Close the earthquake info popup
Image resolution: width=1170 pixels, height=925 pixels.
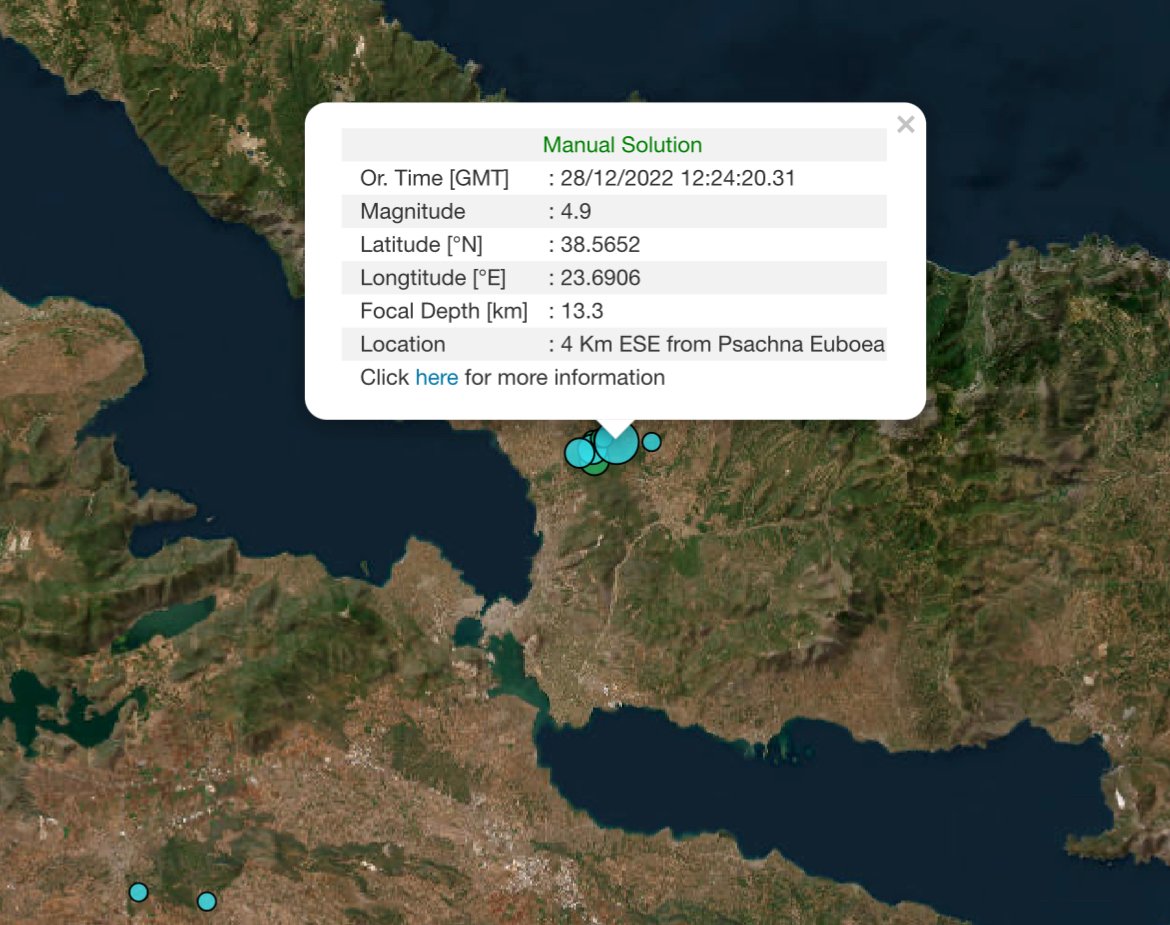click(x=905, y=125)
